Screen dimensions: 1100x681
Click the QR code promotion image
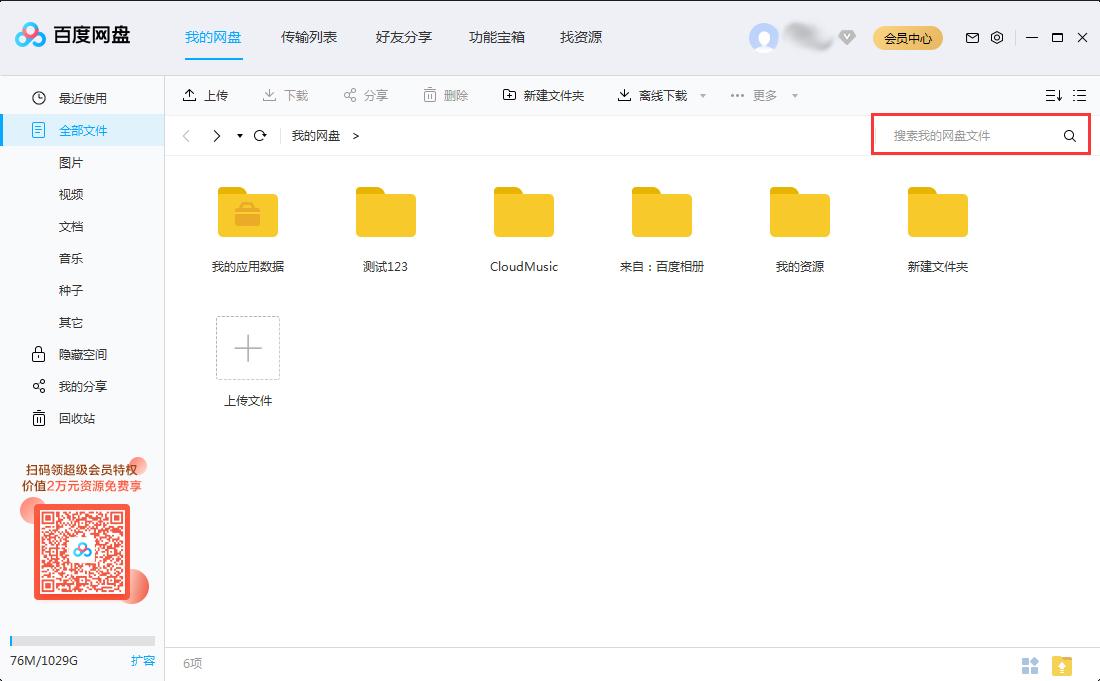coord(82,552)
